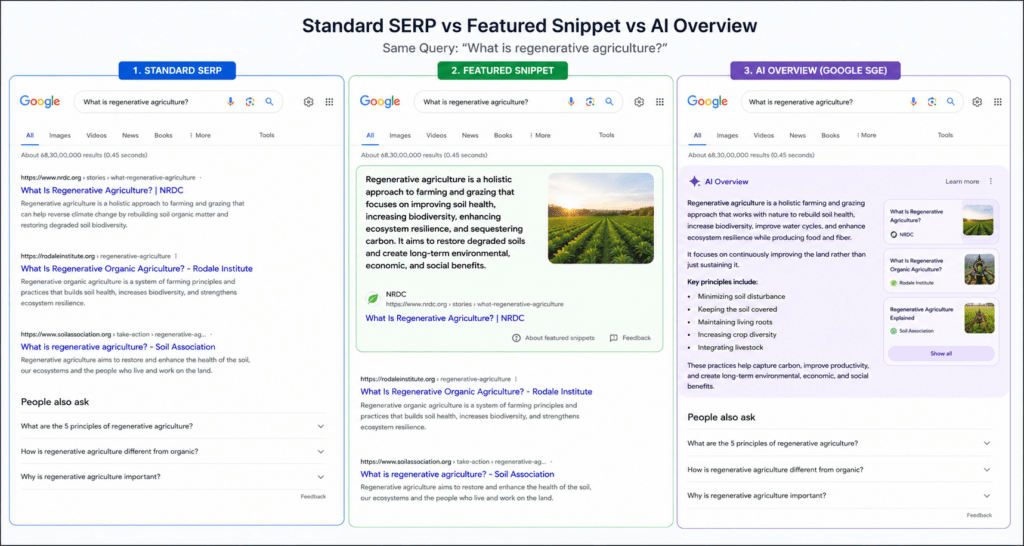The image size is (1024, 546).
Task: Switch to Books tab in Standard SERP panel
Action: pyautogui.click(x=163, y=135)
